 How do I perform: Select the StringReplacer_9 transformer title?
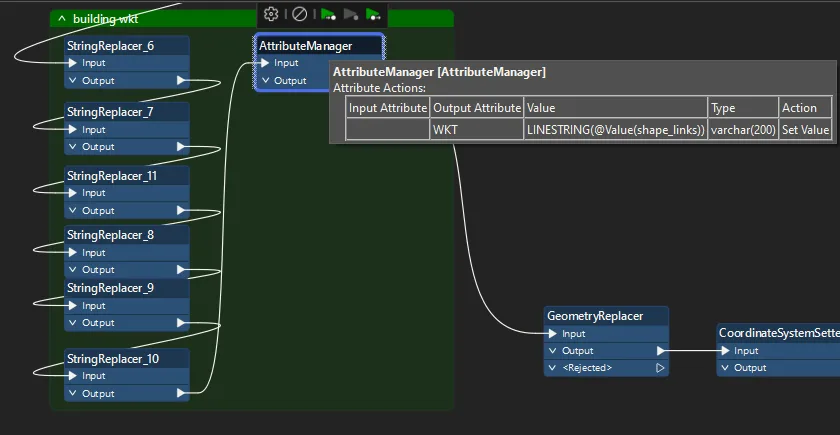tap(110, 288)
